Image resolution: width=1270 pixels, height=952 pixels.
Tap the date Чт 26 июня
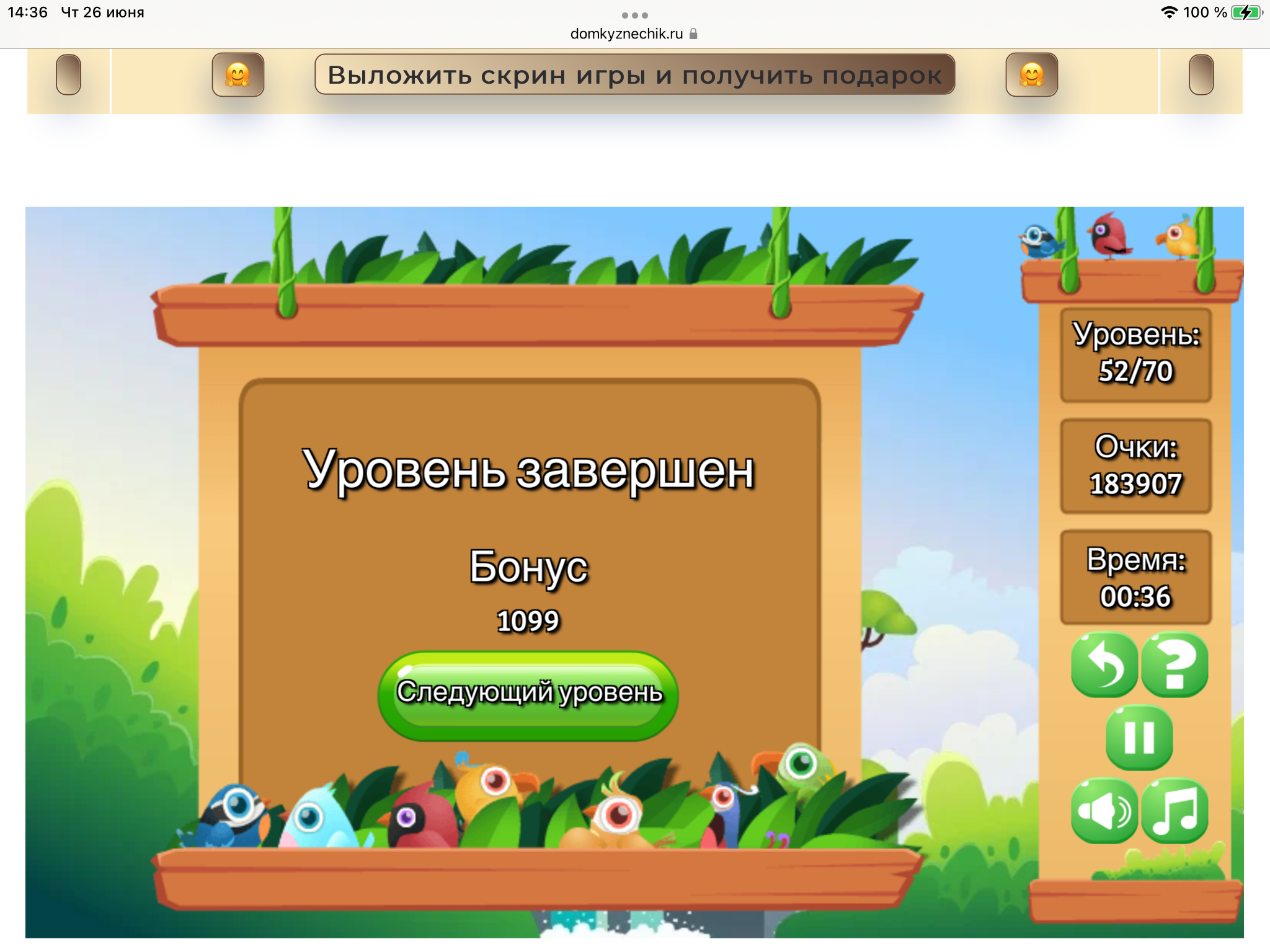tap(102, 12)
